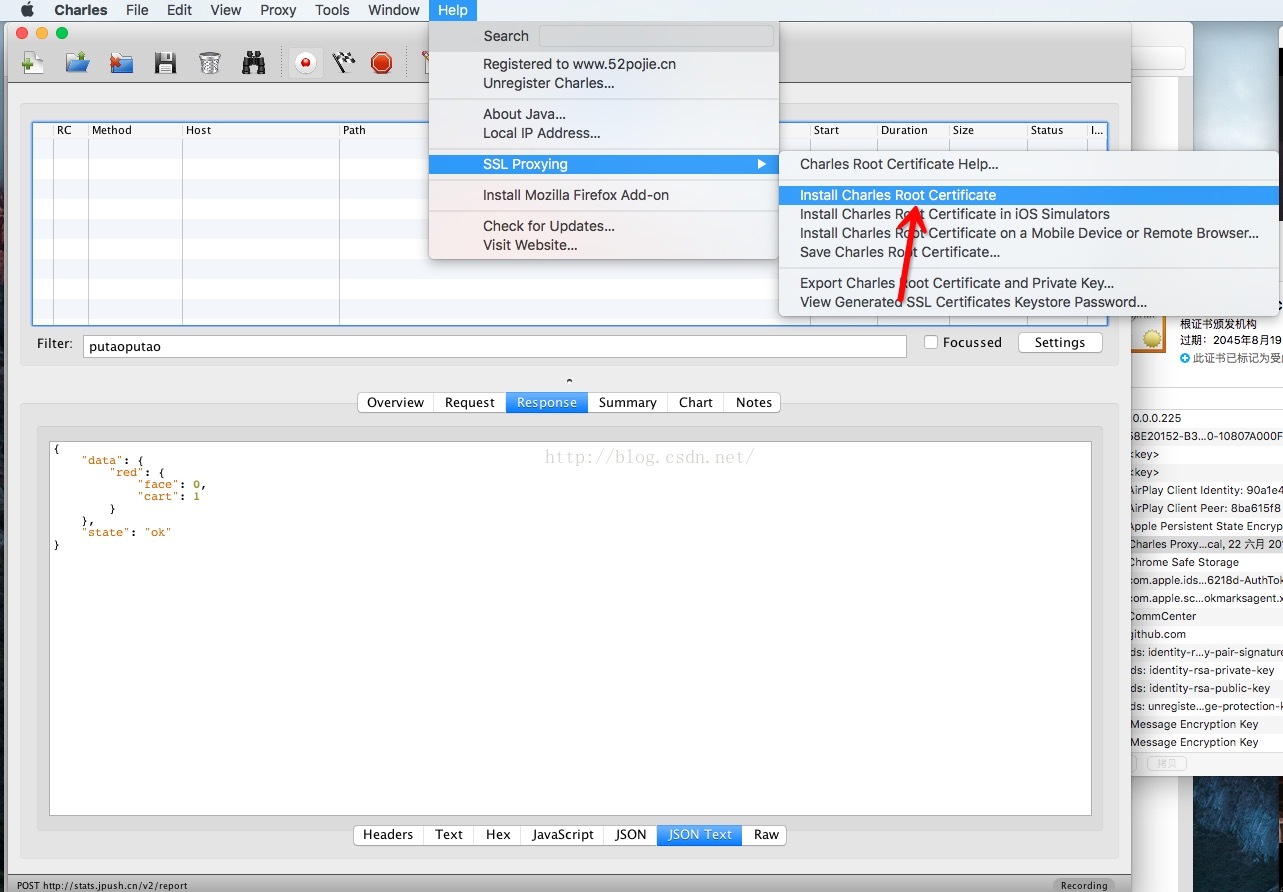Viewport: 1283px width, 892px height.
Task: Close the session using the red-X folder icon
Action: point(121,63)
